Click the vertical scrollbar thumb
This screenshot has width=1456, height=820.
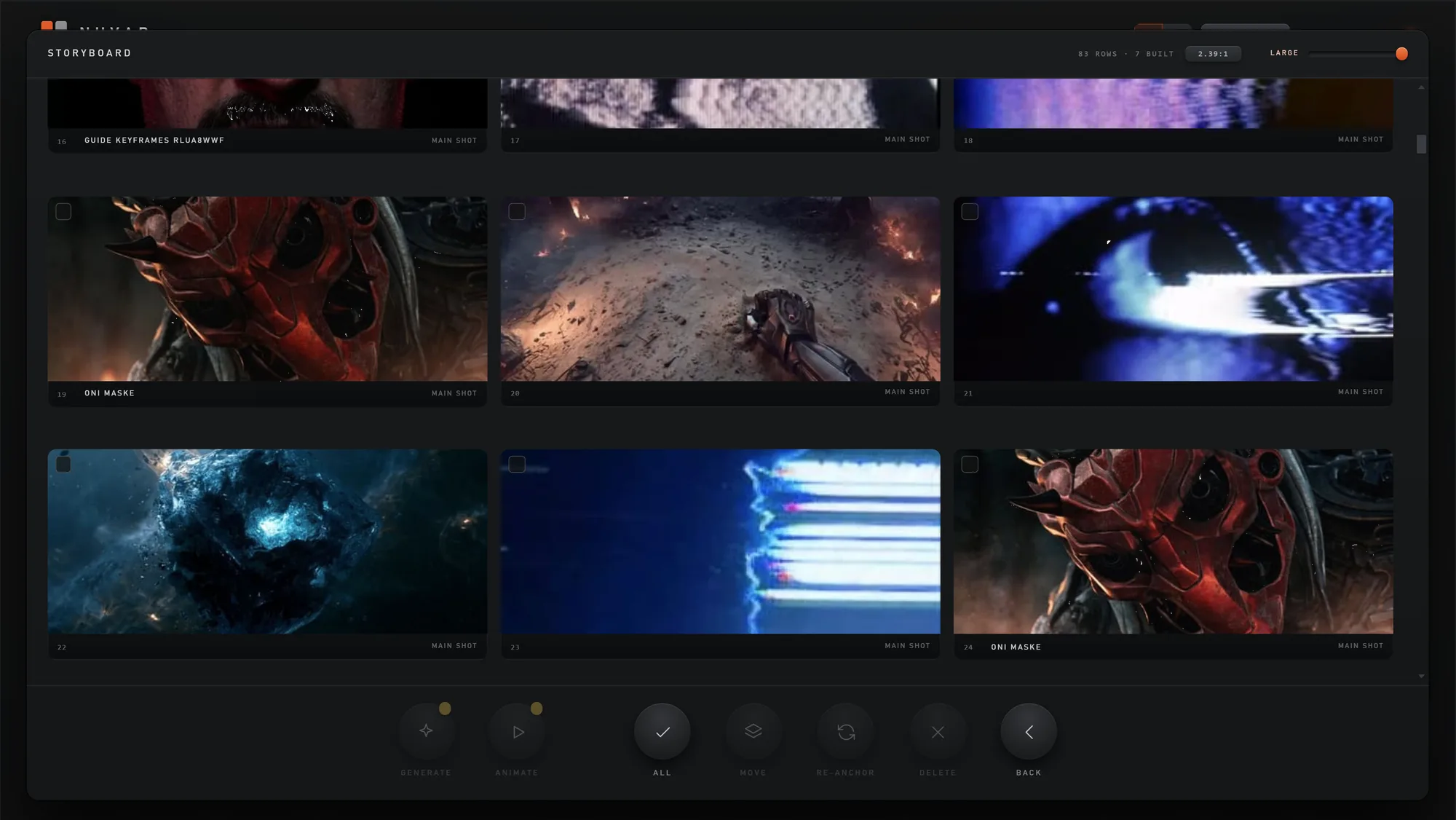[1421, 144]
